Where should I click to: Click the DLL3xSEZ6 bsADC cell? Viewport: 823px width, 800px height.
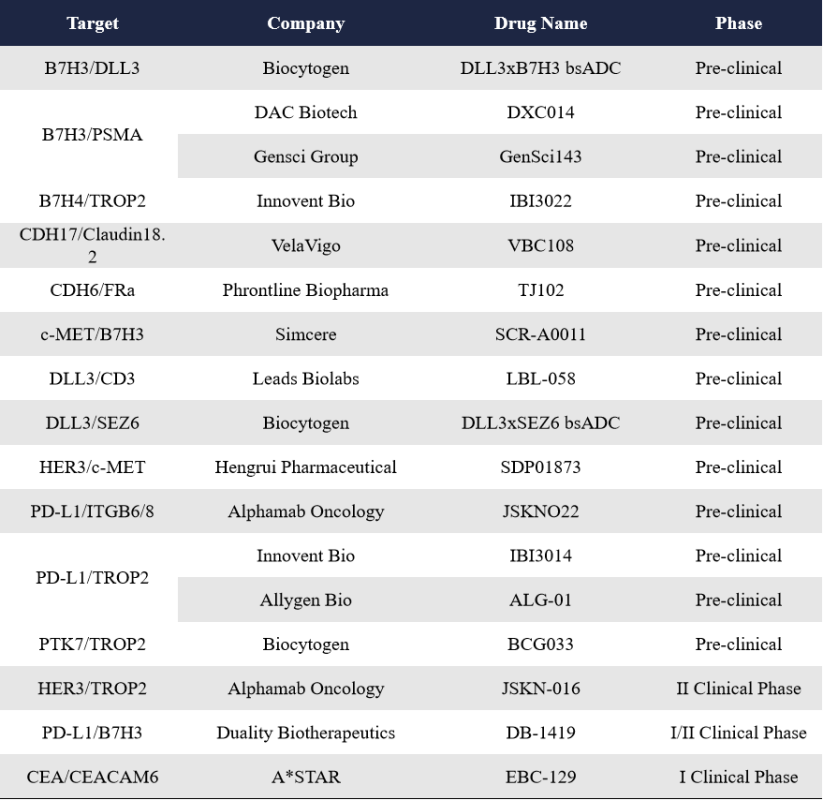[x=541, y=423]
